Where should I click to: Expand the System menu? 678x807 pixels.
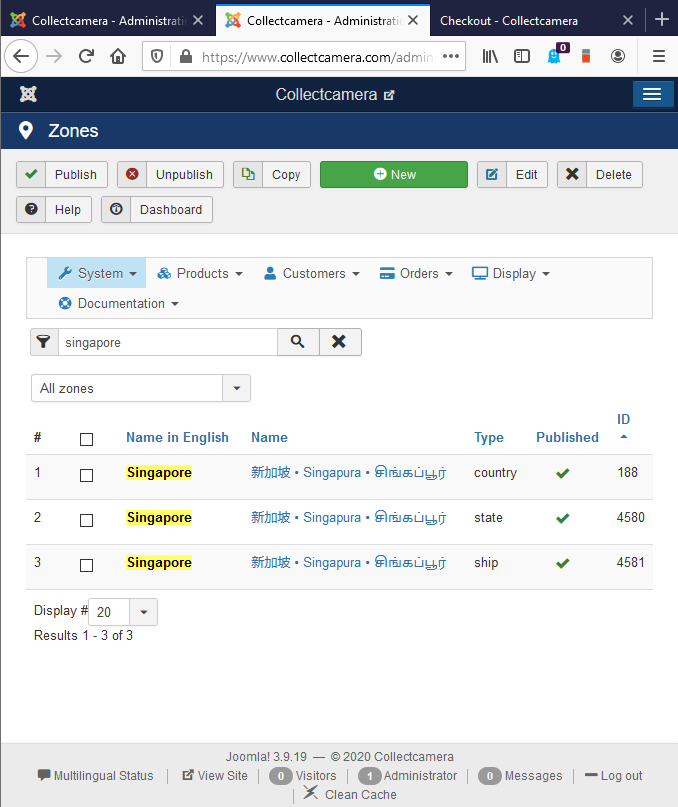[97, 273]
